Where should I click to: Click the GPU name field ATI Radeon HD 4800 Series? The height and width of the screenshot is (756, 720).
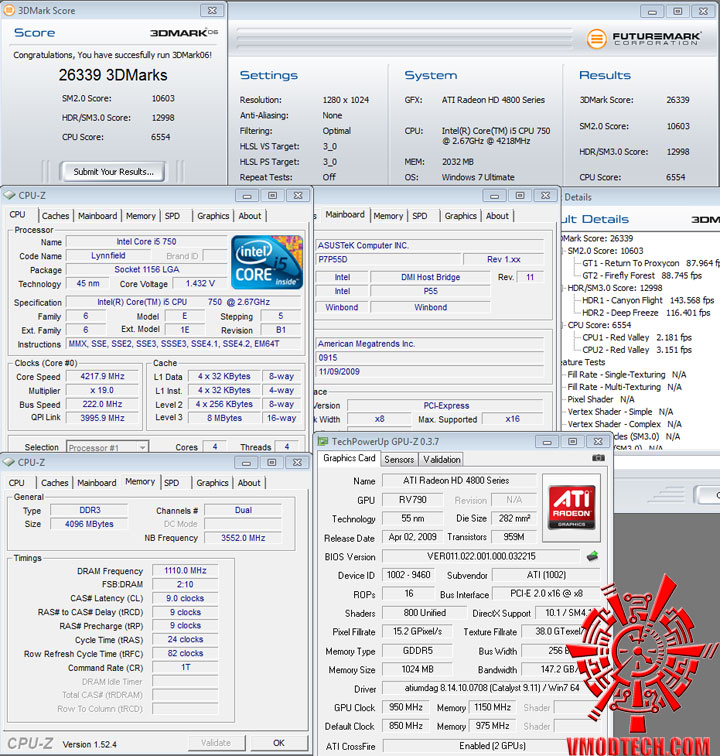(x=459, y=481)
